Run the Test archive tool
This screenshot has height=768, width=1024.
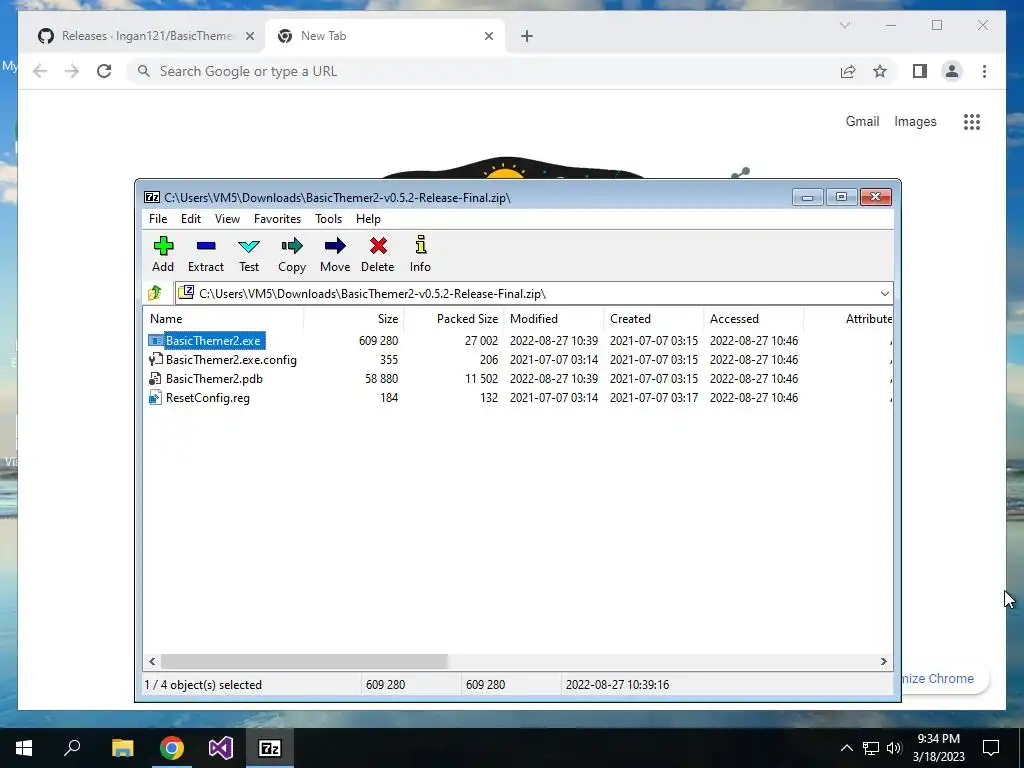[249, 246]
